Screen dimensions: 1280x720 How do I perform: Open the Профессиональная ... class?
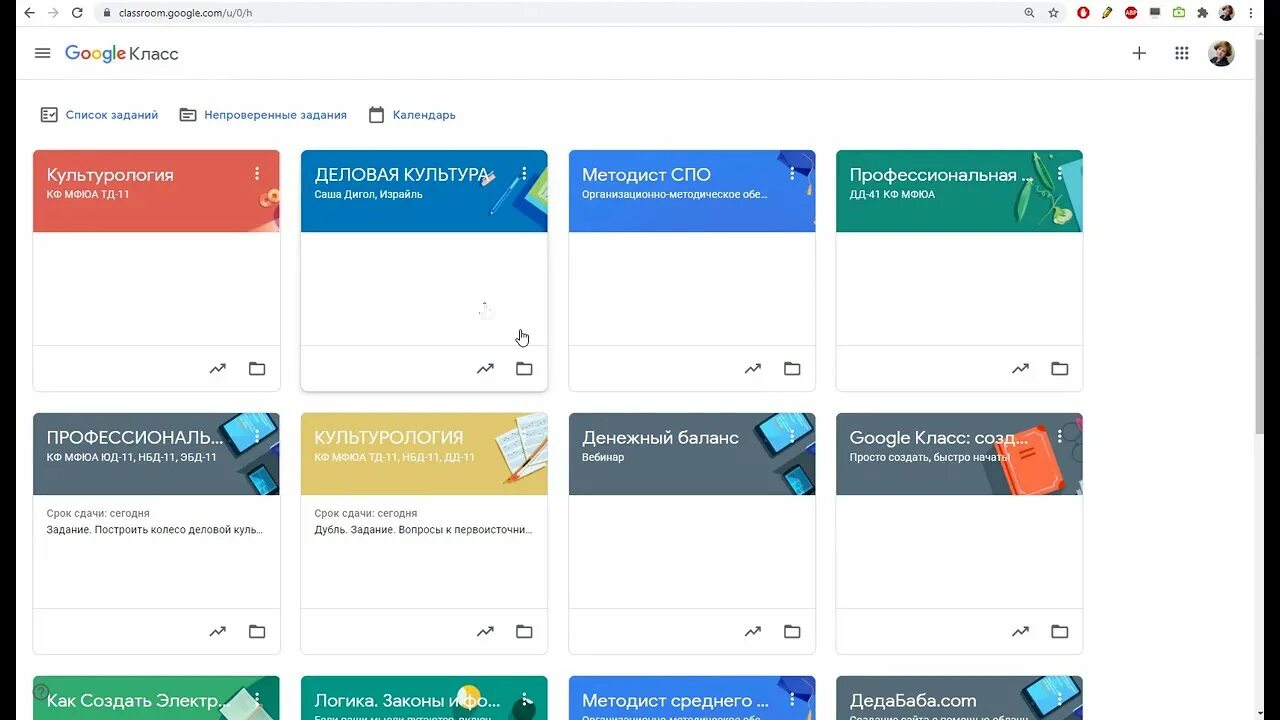(941, 175)
